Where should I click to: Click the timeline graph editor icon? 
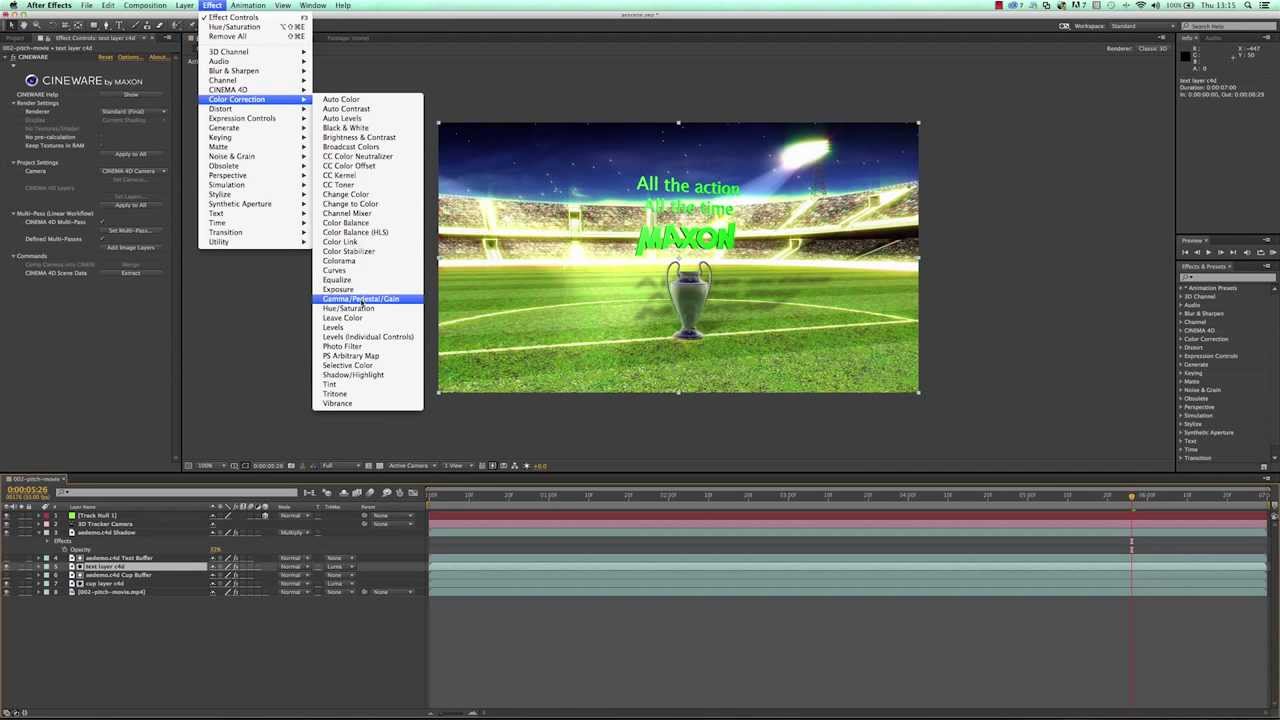click(x=413, y=492)
